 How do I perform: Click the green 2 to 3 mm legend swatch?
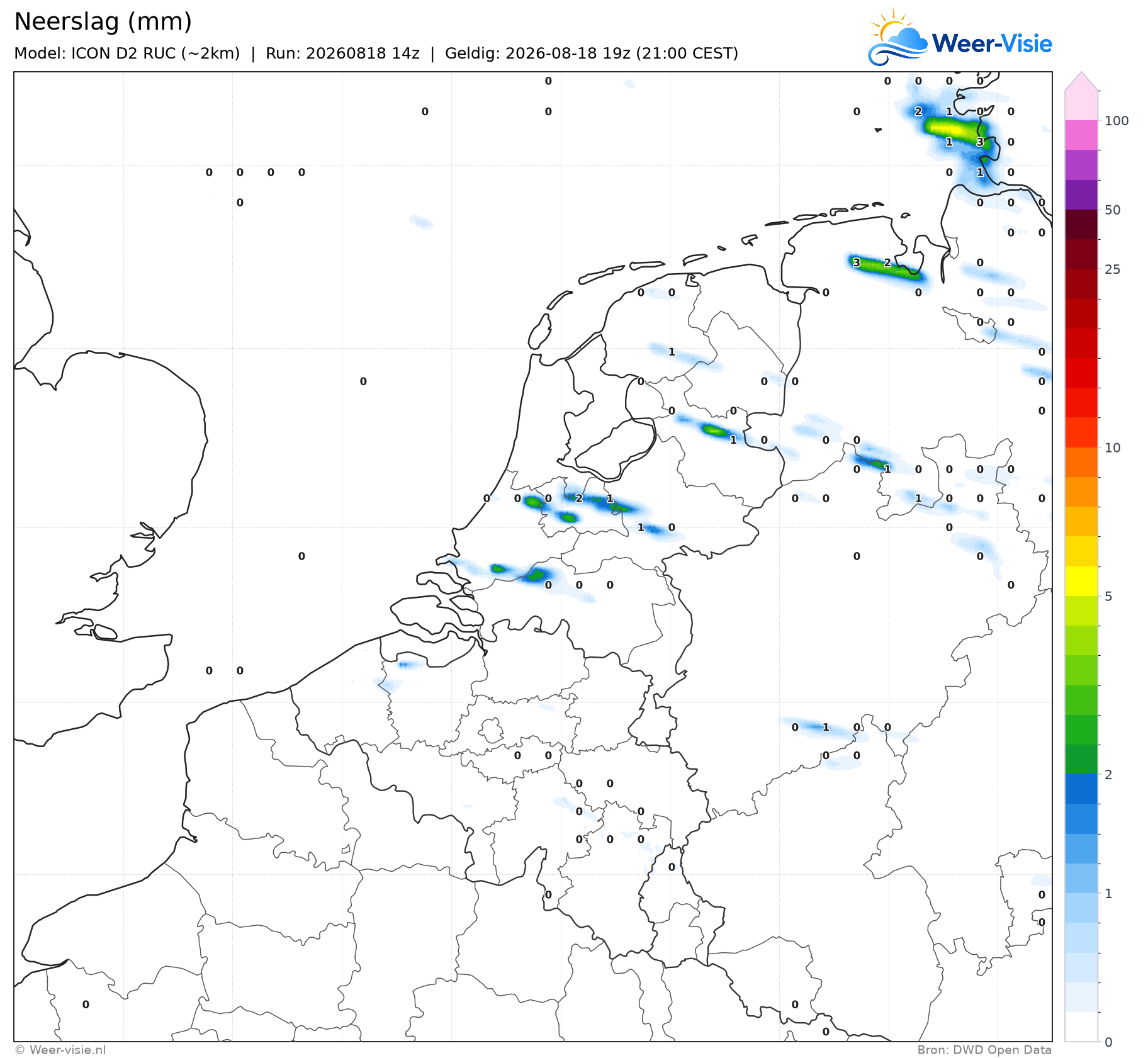[1081, 759]
